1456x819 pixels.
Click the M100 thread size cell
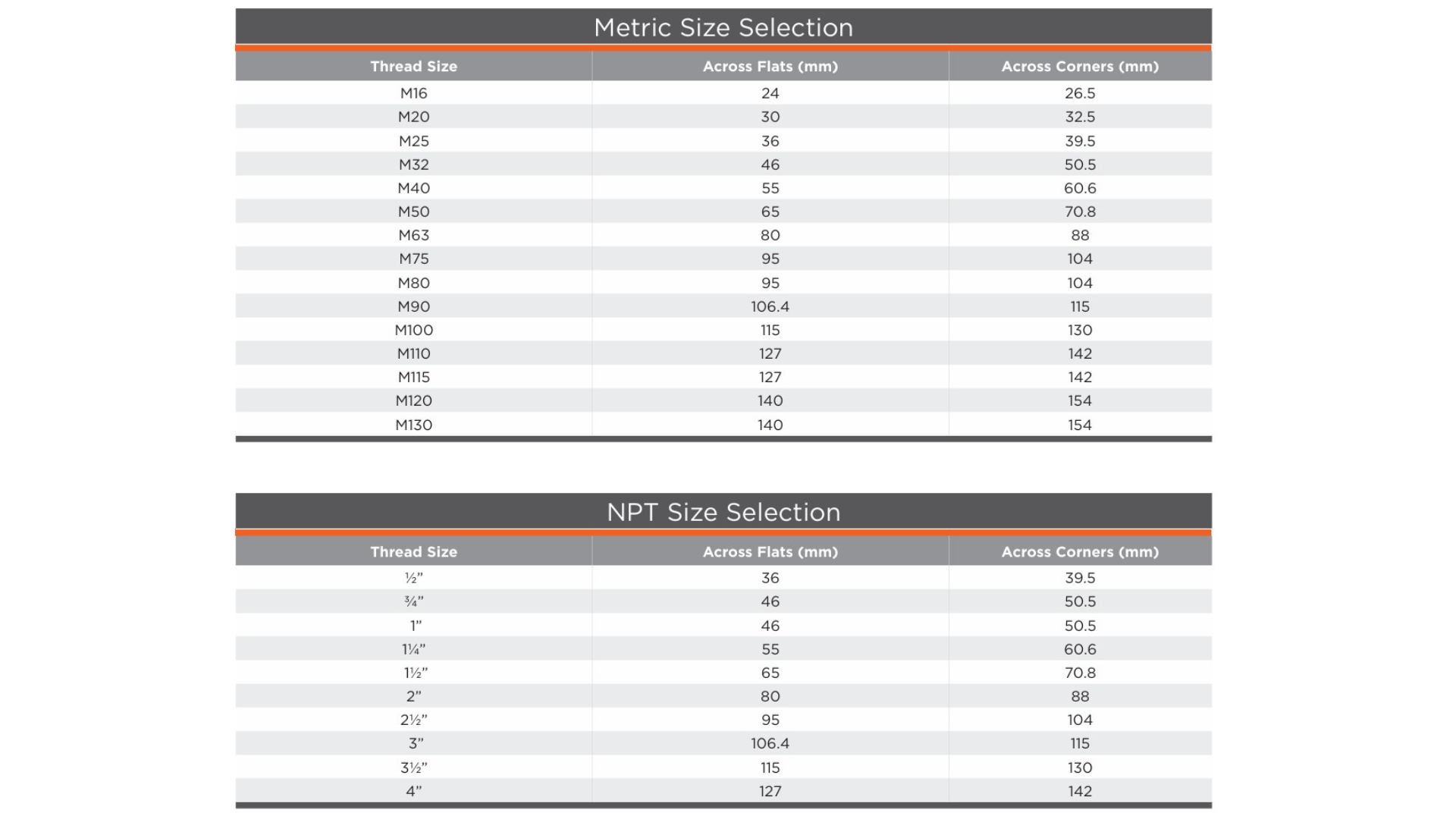pos(413,330)
